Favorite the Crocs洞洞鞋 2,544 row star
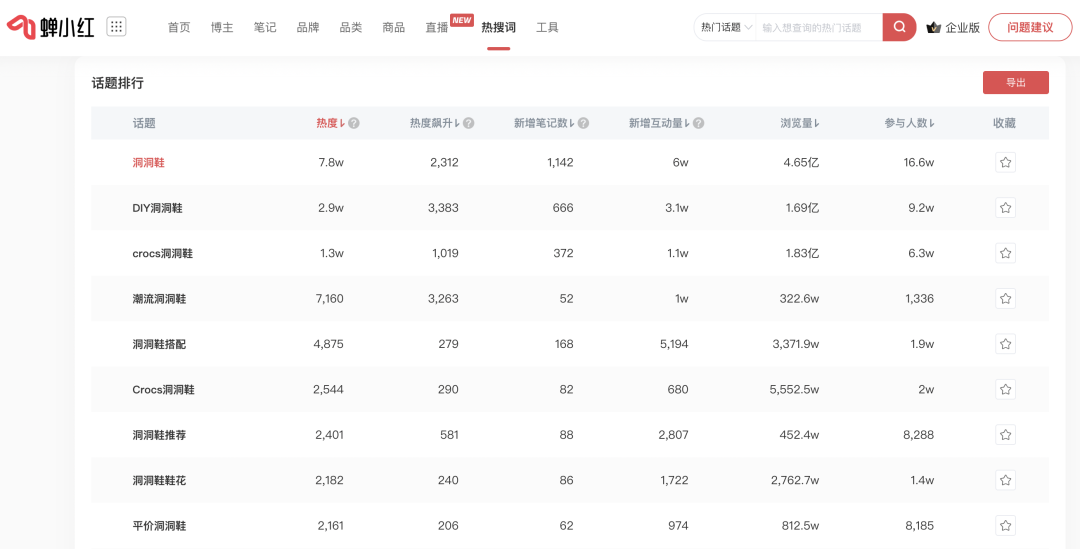1080x549 pixels. coord(1005,389)
